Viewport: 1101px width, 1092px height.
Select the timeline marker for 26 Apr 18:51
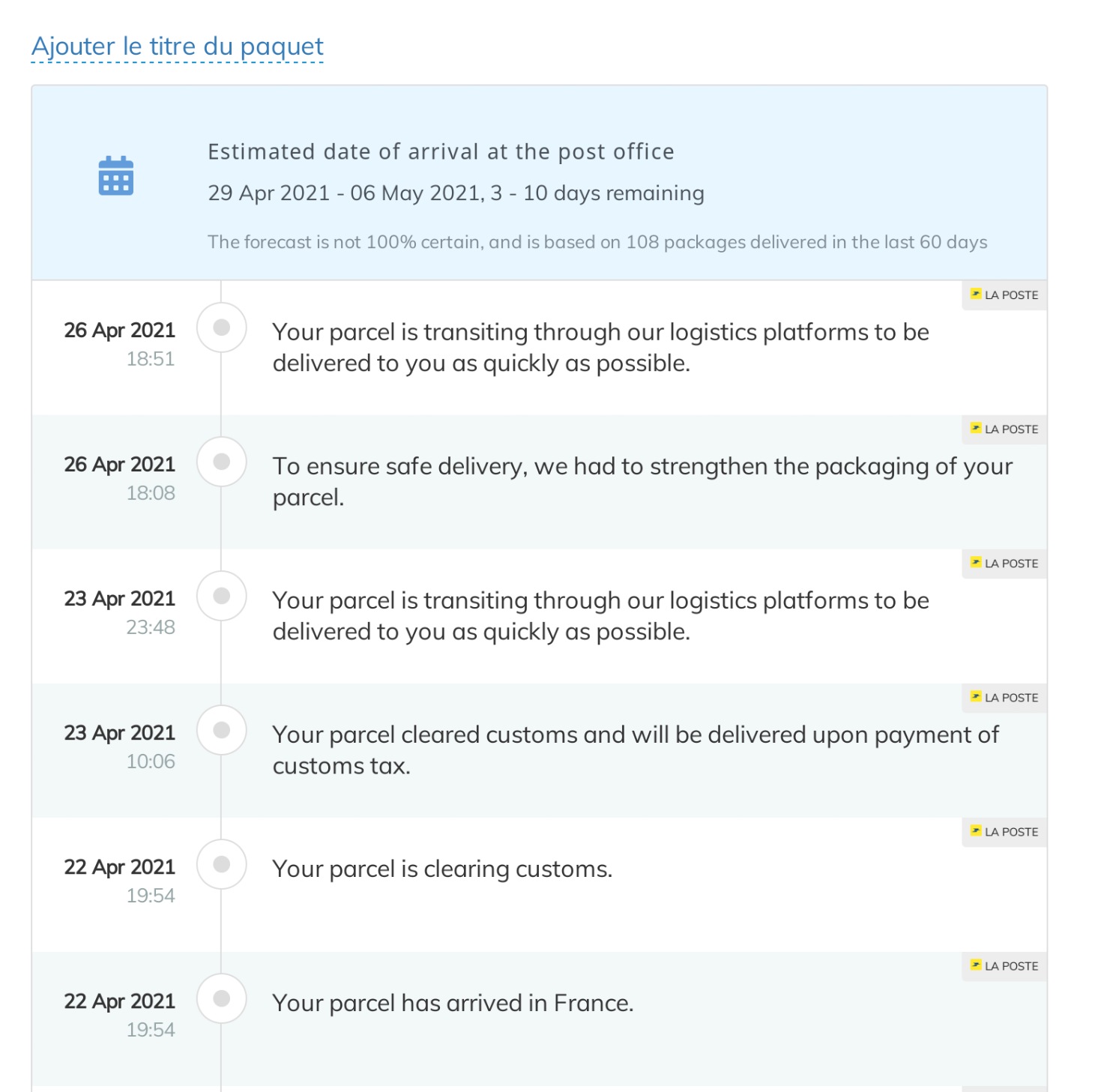pos(222,328)
